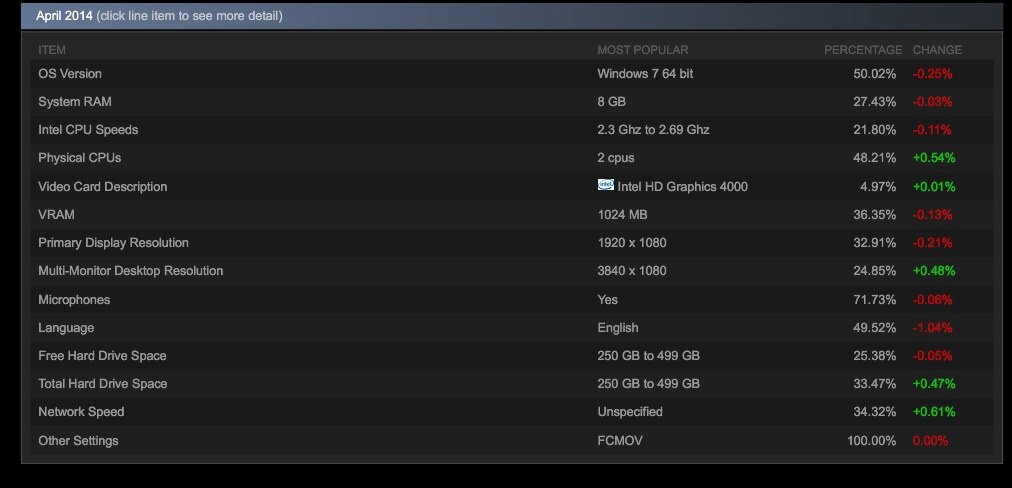Click the '1024 MB' VRAM value
1012x488 pixels.
[622, 214]
